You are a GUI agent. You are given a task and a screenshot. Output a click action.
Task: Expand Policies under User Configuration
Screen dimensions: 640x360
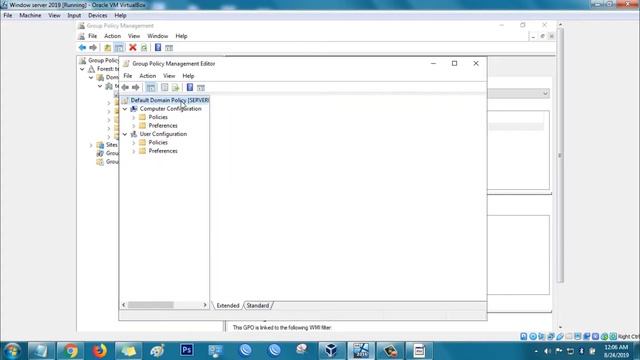[x=133, y=143]
